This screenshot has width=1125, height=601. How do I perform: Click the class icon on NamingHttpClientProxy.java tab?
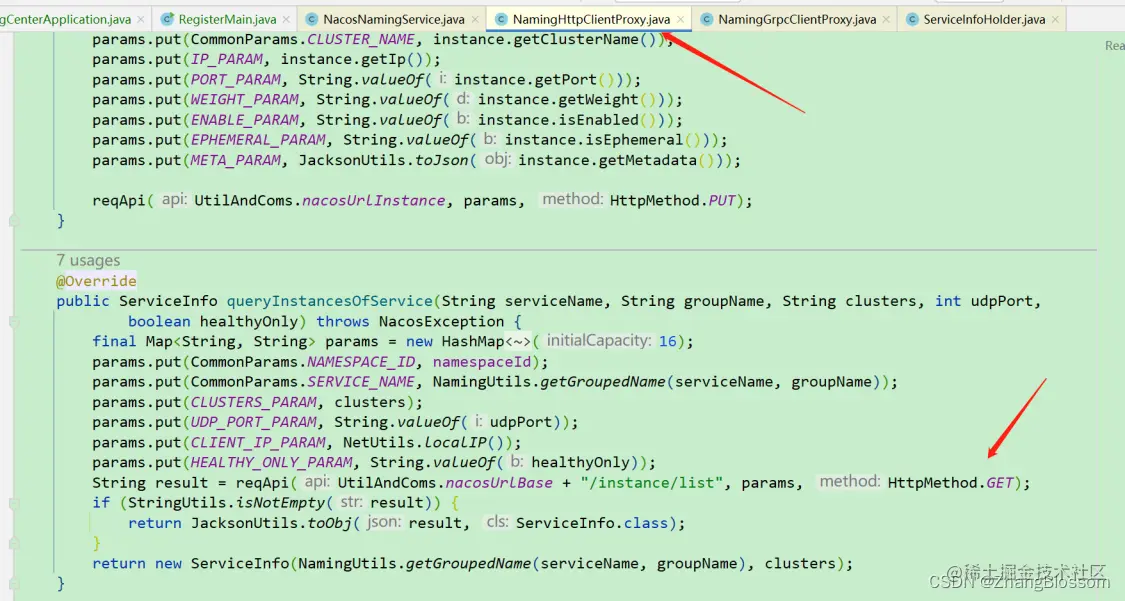(501, 19)
